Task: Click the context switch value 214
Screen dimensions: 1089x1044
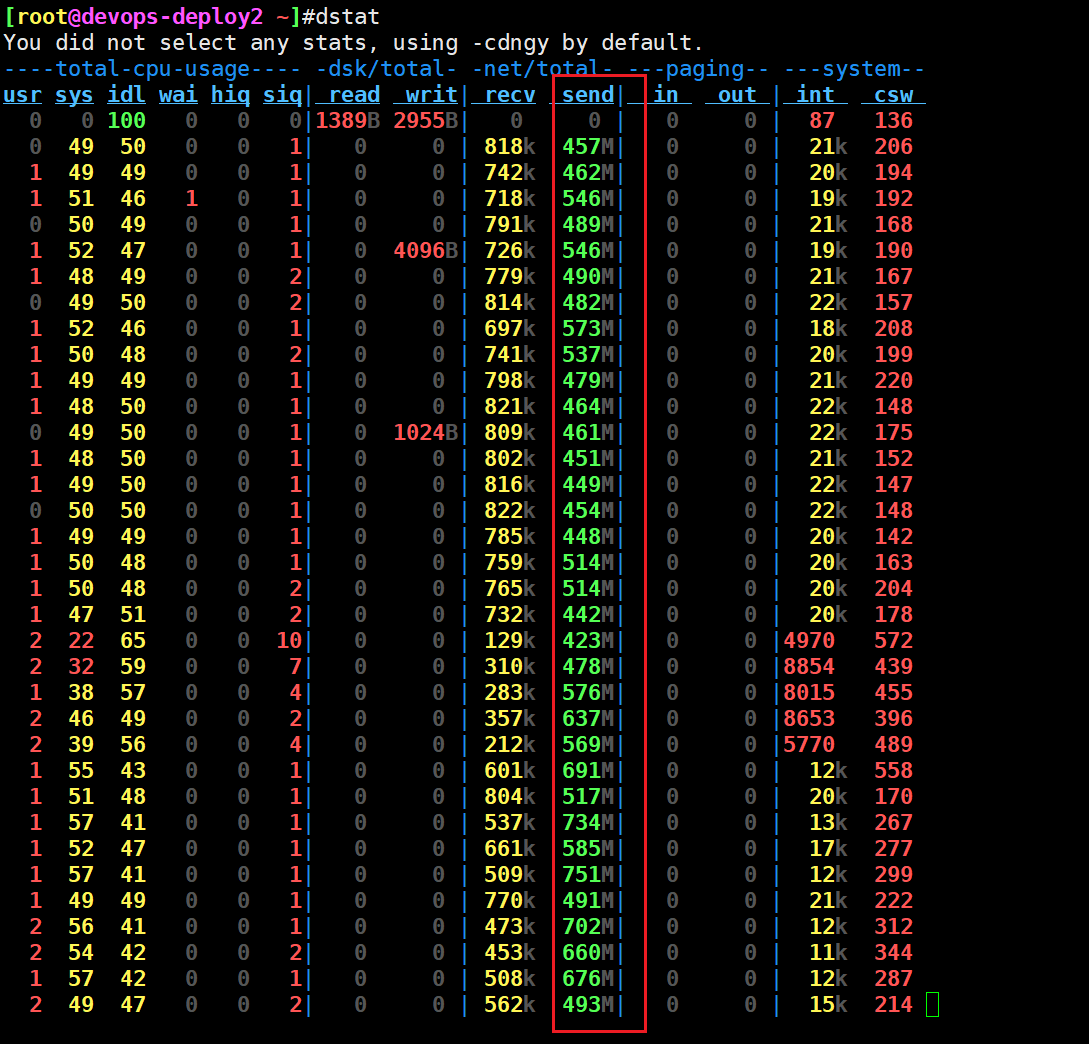Action: coord(894,1004)
